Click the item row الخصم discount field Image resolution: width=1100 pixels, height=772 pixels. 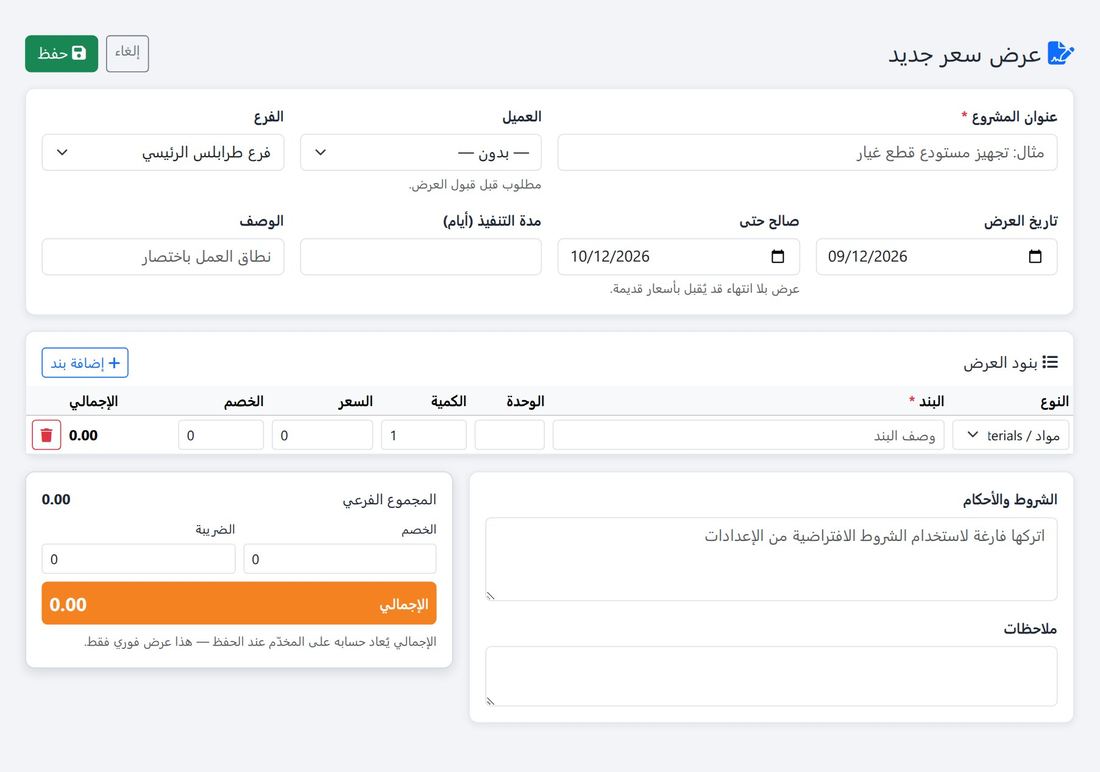(x=221, y=435)
